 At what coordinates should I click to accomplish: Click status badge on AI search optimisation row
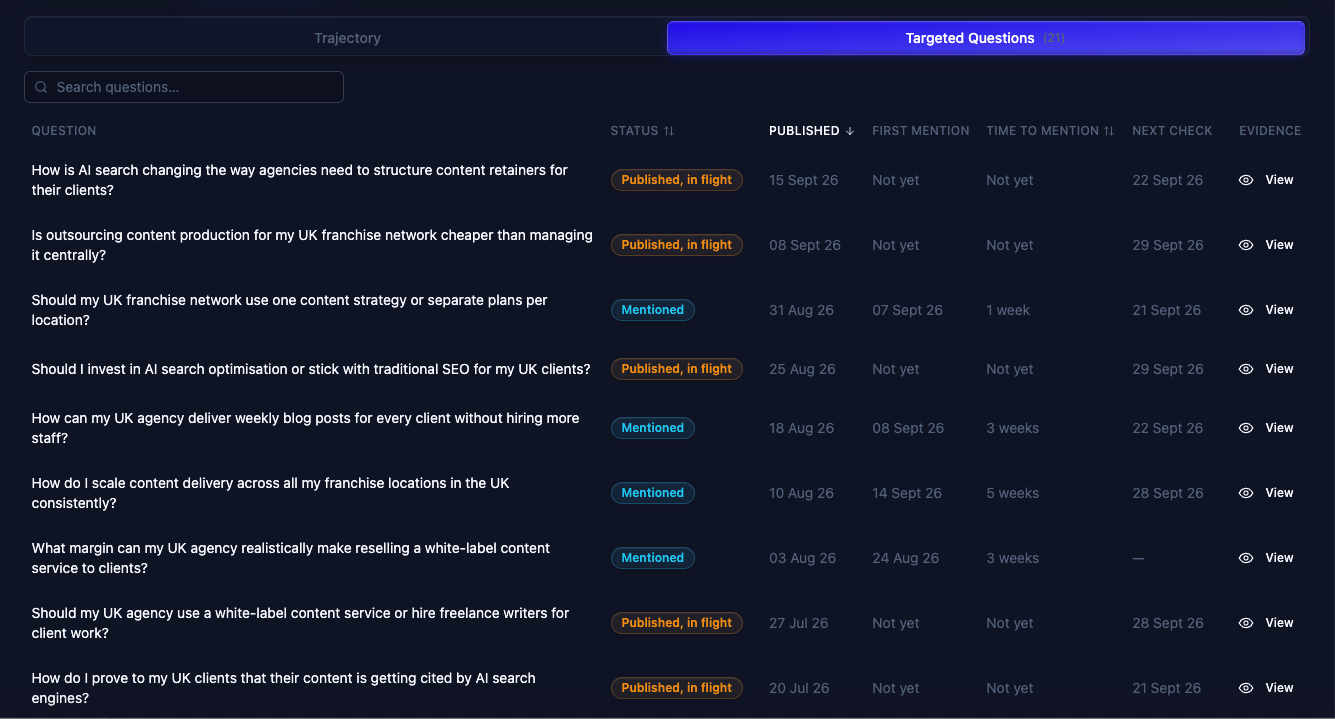pyautogui.click(x=677, y=369)
